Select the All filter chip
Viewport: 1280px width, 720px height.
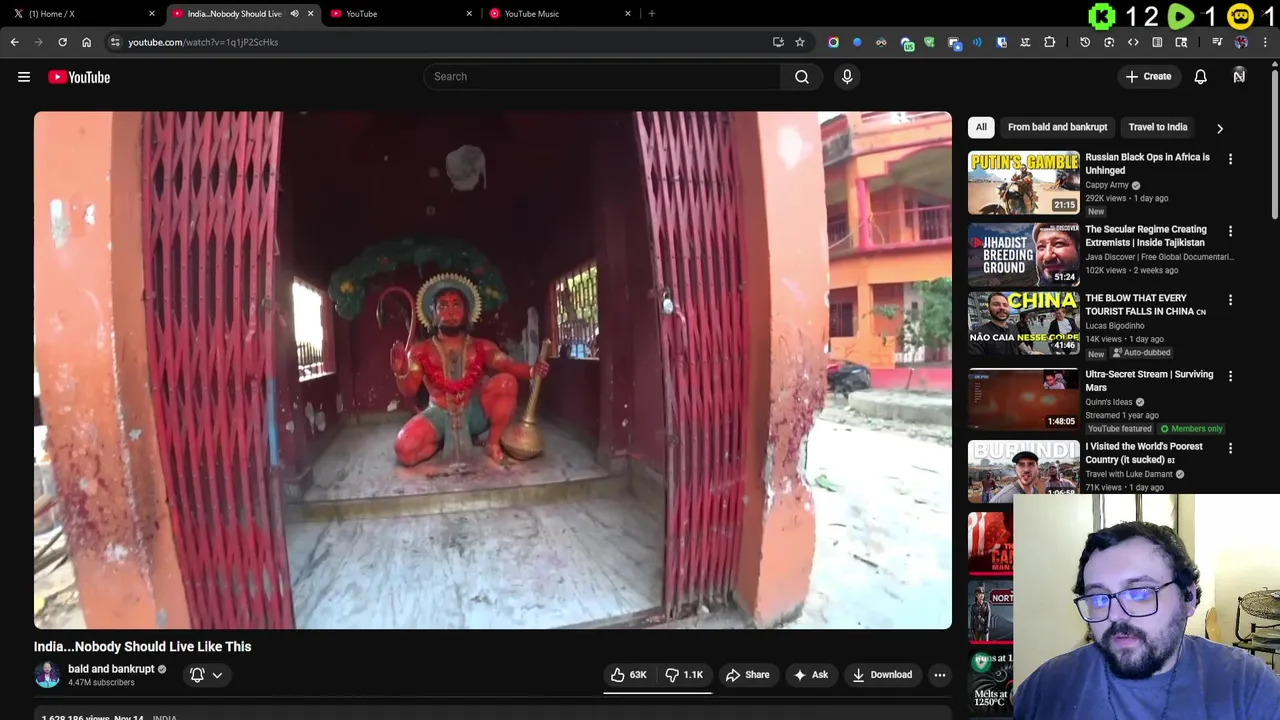tap(981, 127)
